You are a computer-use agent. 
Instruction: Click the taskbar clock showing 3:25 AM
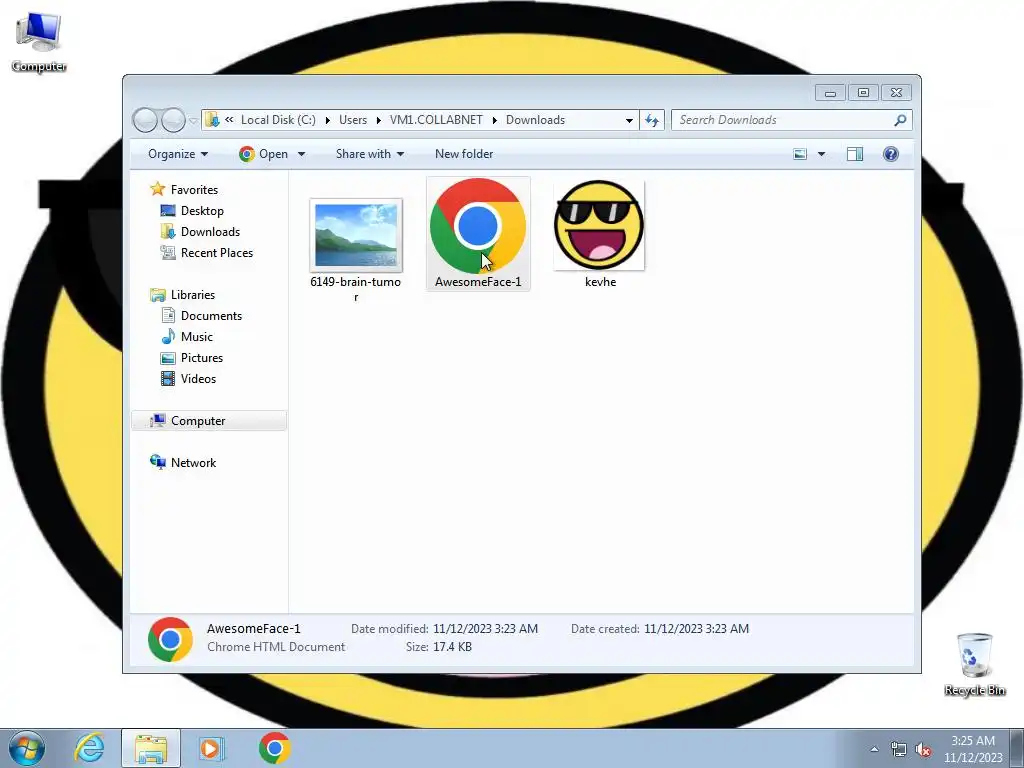coord(973,749)
